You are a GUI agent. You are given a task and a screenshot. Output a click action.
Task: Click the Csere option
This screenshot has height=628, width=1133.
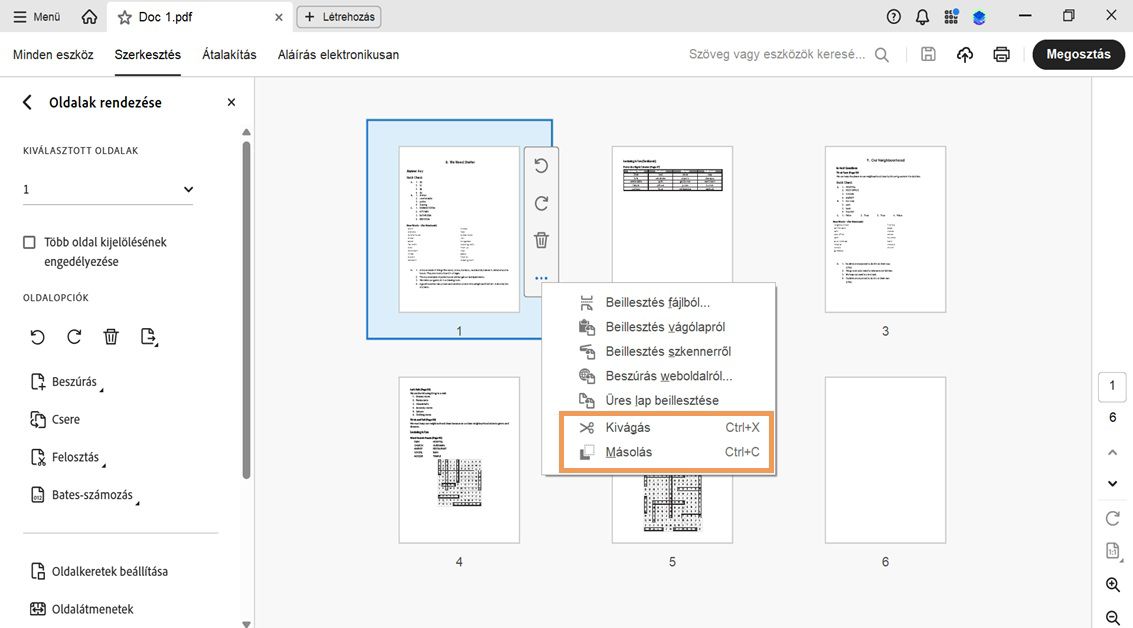point(55,419)
